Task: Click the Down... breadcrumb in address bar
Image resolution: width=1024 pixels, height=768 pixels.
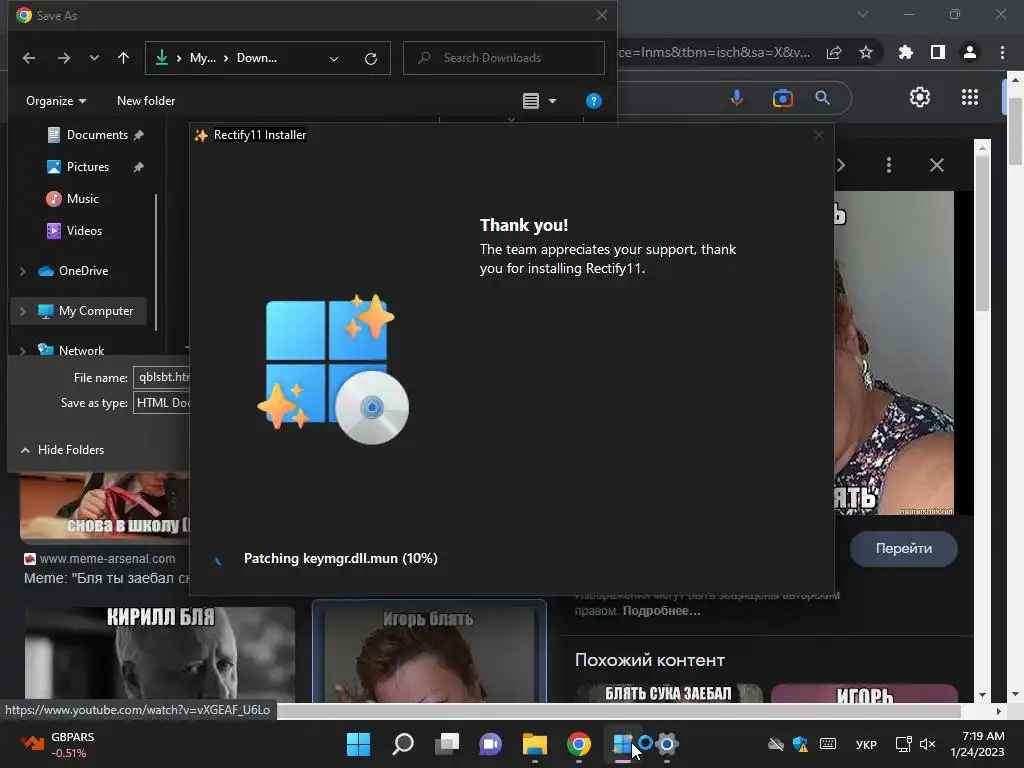Action: point(257,58)
